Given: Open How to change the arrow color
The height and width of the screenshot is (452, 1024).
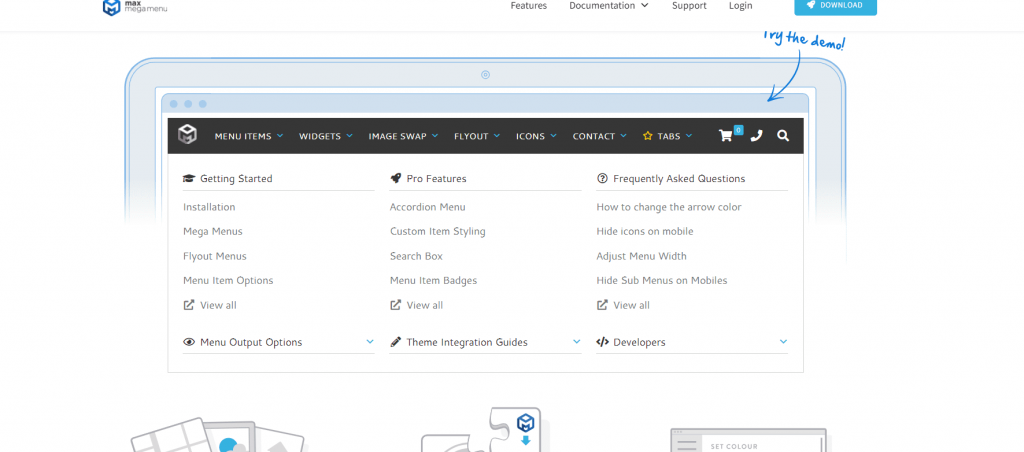Looking at the screenshot, I should click(668, 207).
